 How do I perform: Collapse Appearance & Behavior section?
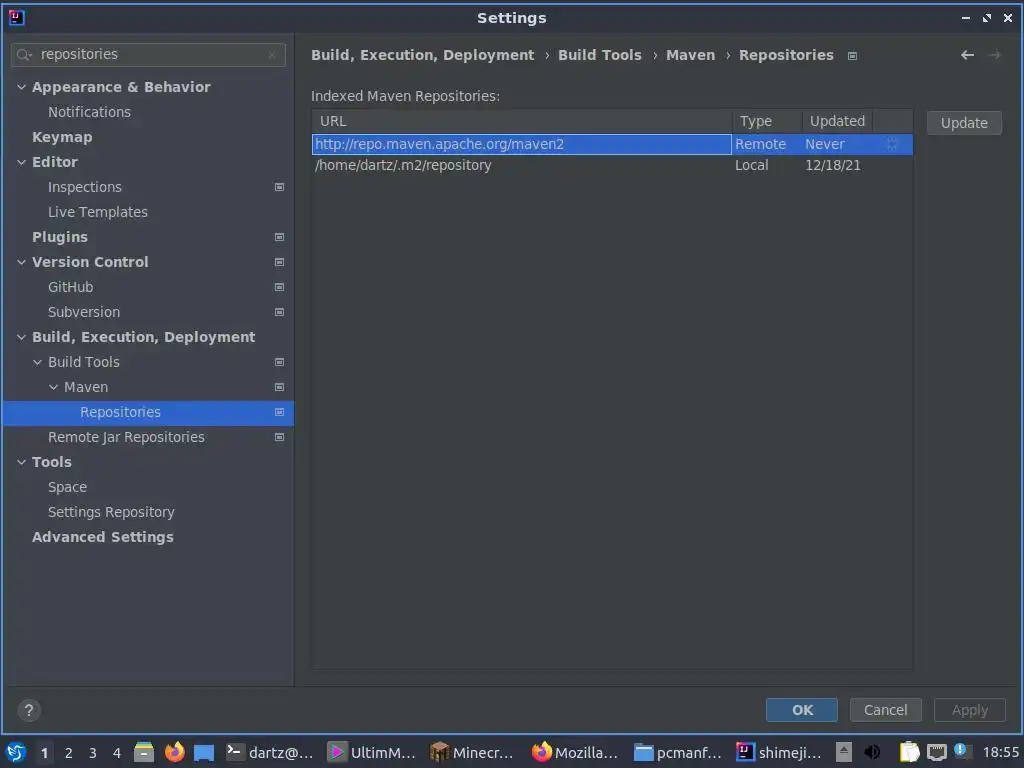click(22, 87)
